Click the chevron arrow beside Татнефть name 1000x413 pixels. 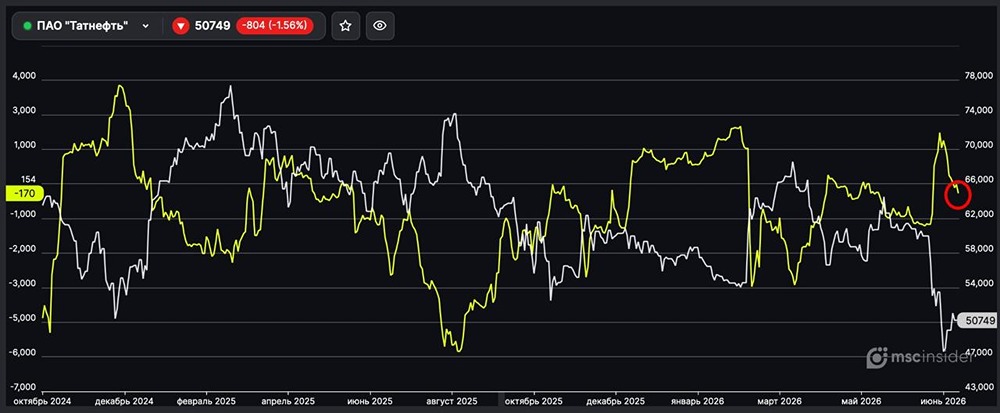[x=145, y=26]
